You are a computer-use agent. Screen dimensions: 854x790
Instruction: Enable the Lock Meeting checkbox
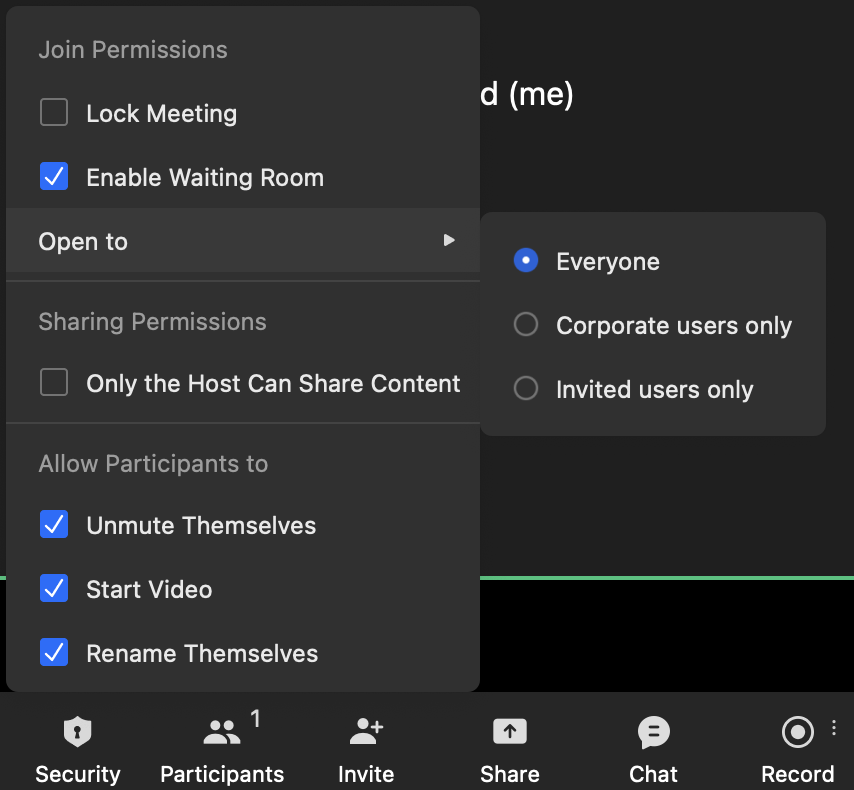(x=54, y=113)
